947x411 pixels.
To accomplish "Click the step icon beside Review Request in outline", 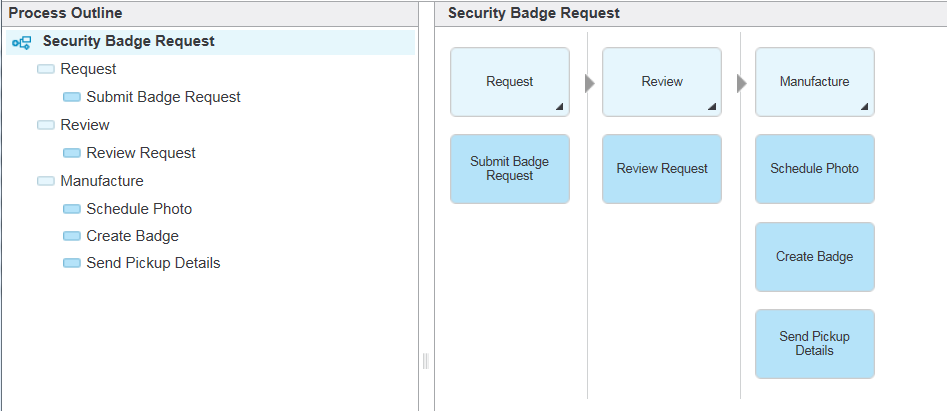I will click(x=72, y=153).
